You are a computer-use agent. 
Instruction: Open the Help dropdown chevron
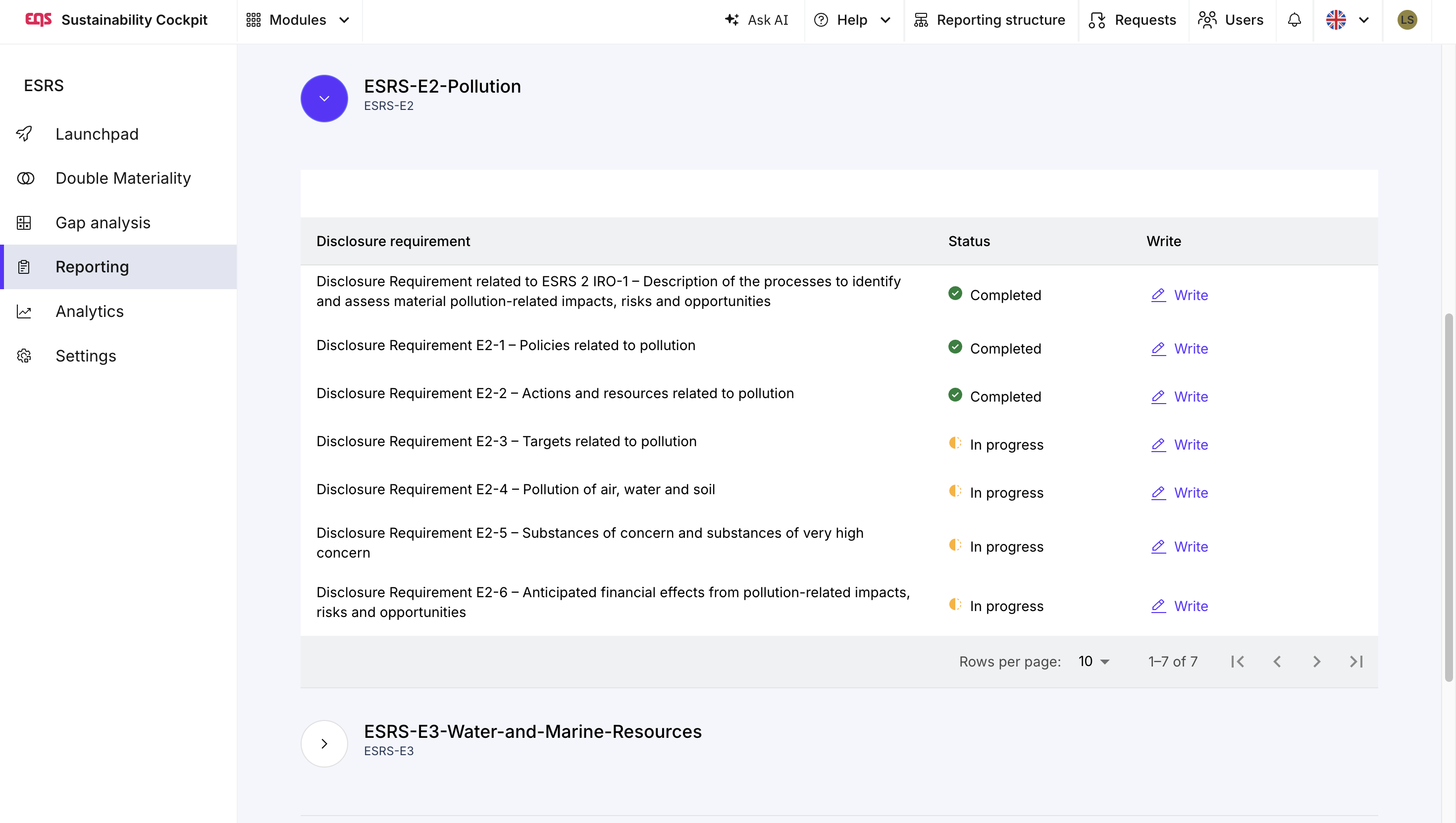[x=885, y=20]
